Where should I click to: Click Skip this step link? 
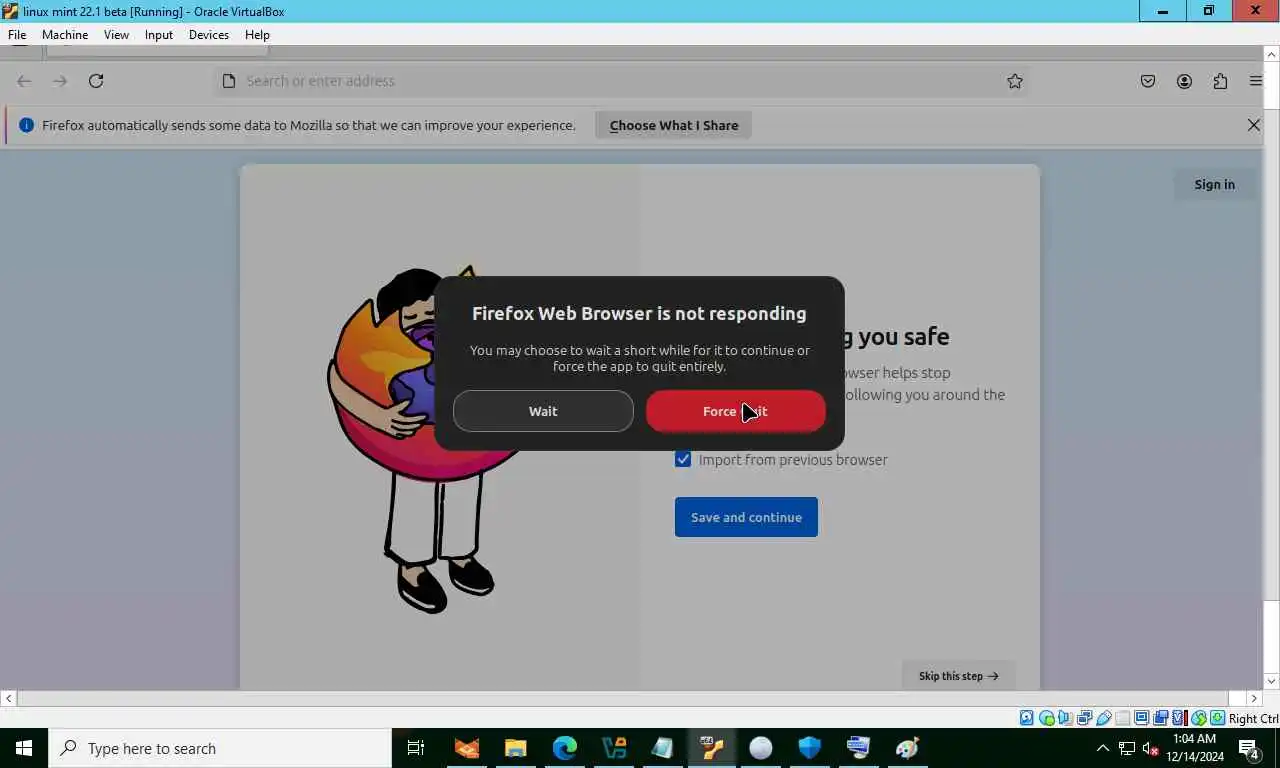tap(958, 676)
